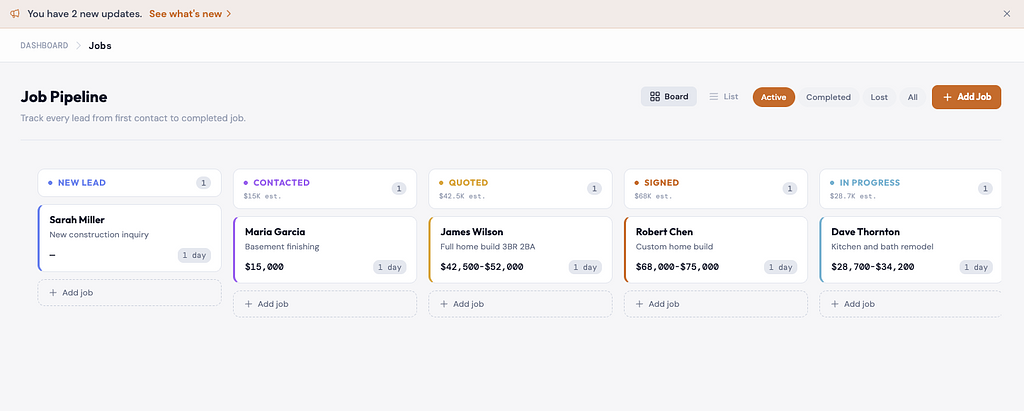Dismiss the updates banner with X icon
Screen dimensions: 1024x411
pyautogui.click(x=1006, y=14)
